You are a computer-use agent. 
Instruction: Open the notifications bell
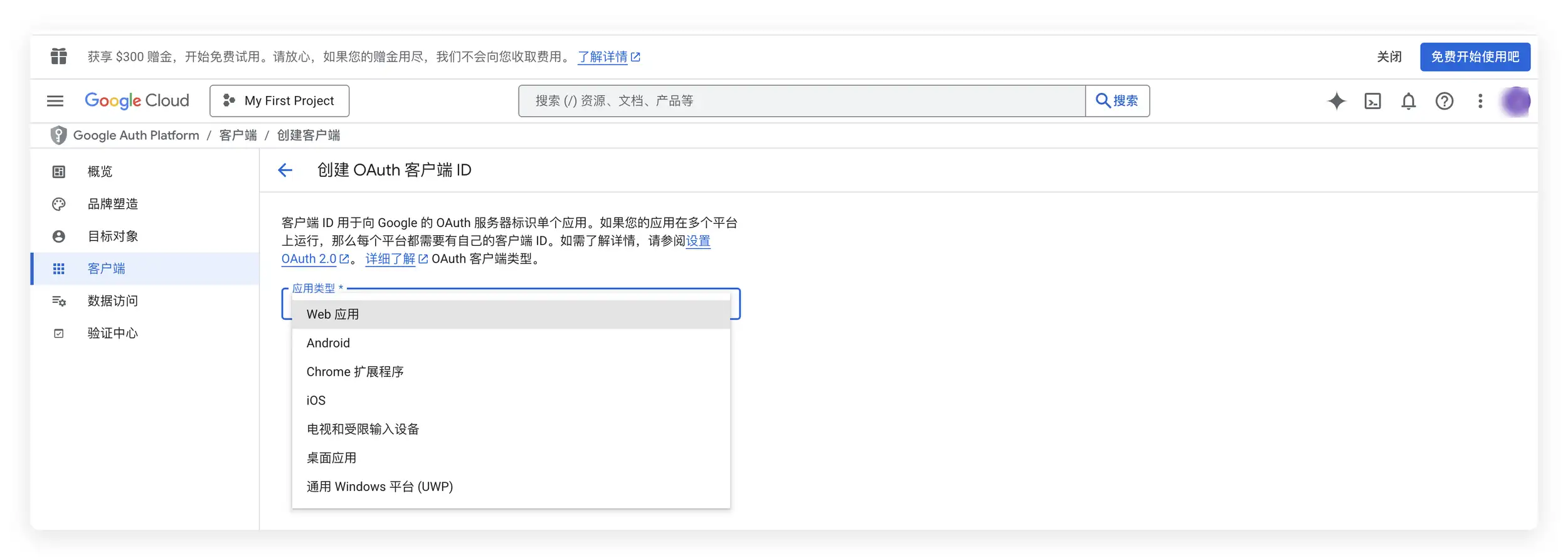tap(1409, 101)
